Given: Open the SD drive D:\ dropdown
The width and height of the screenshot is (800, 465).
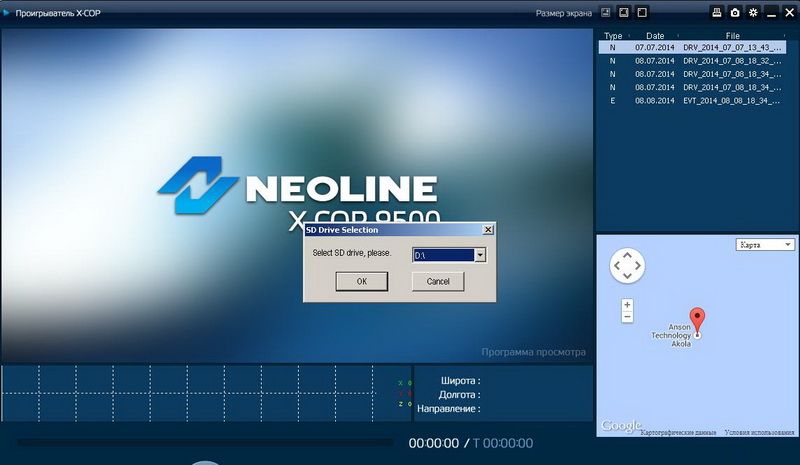Looking at the screenshot, I should (480, 255).
